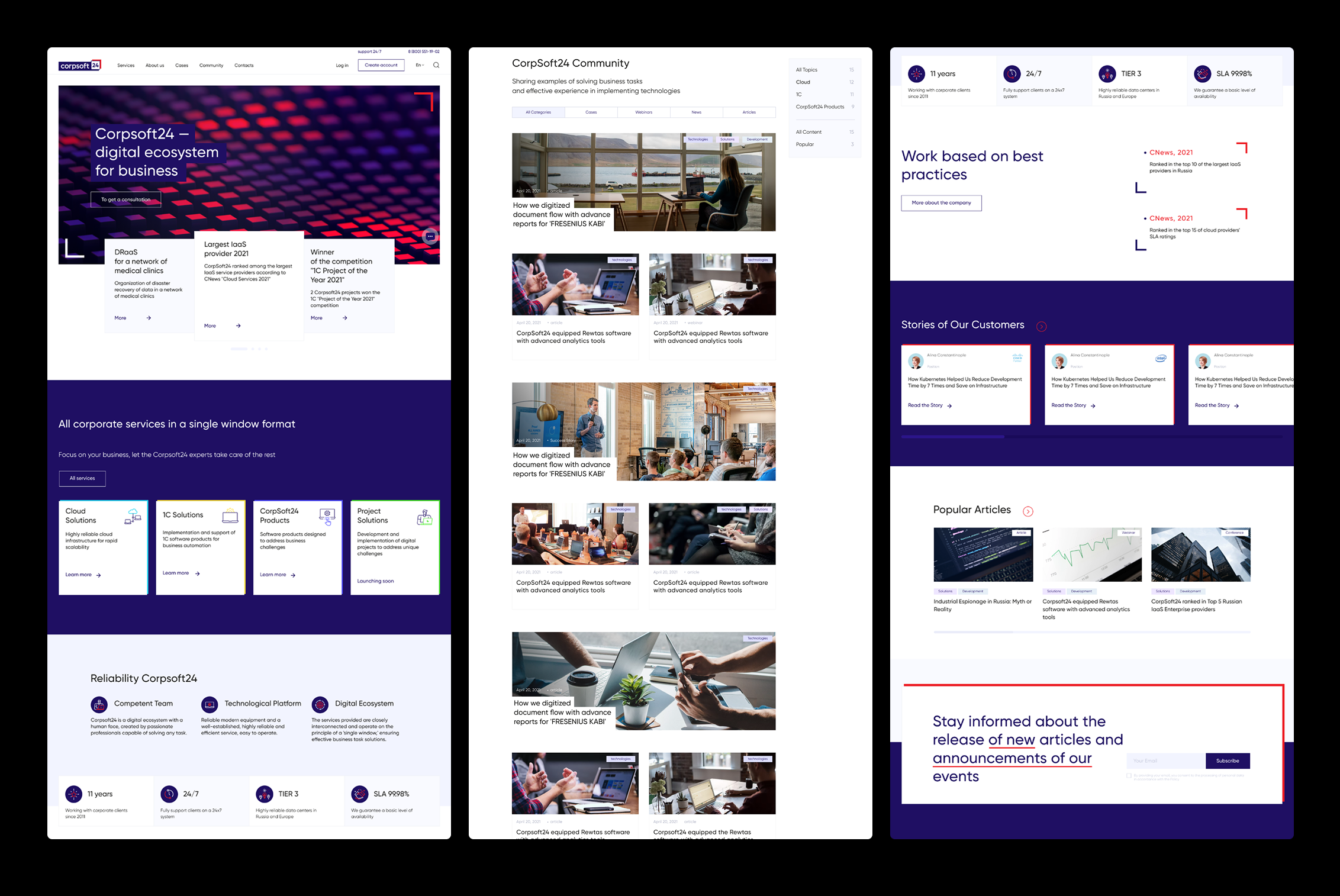The height and width of the screenshot is (896, 1340).
Task: Open CorpSoft24 ranked in Top 5 article thumbnail
Action: 1201,555
